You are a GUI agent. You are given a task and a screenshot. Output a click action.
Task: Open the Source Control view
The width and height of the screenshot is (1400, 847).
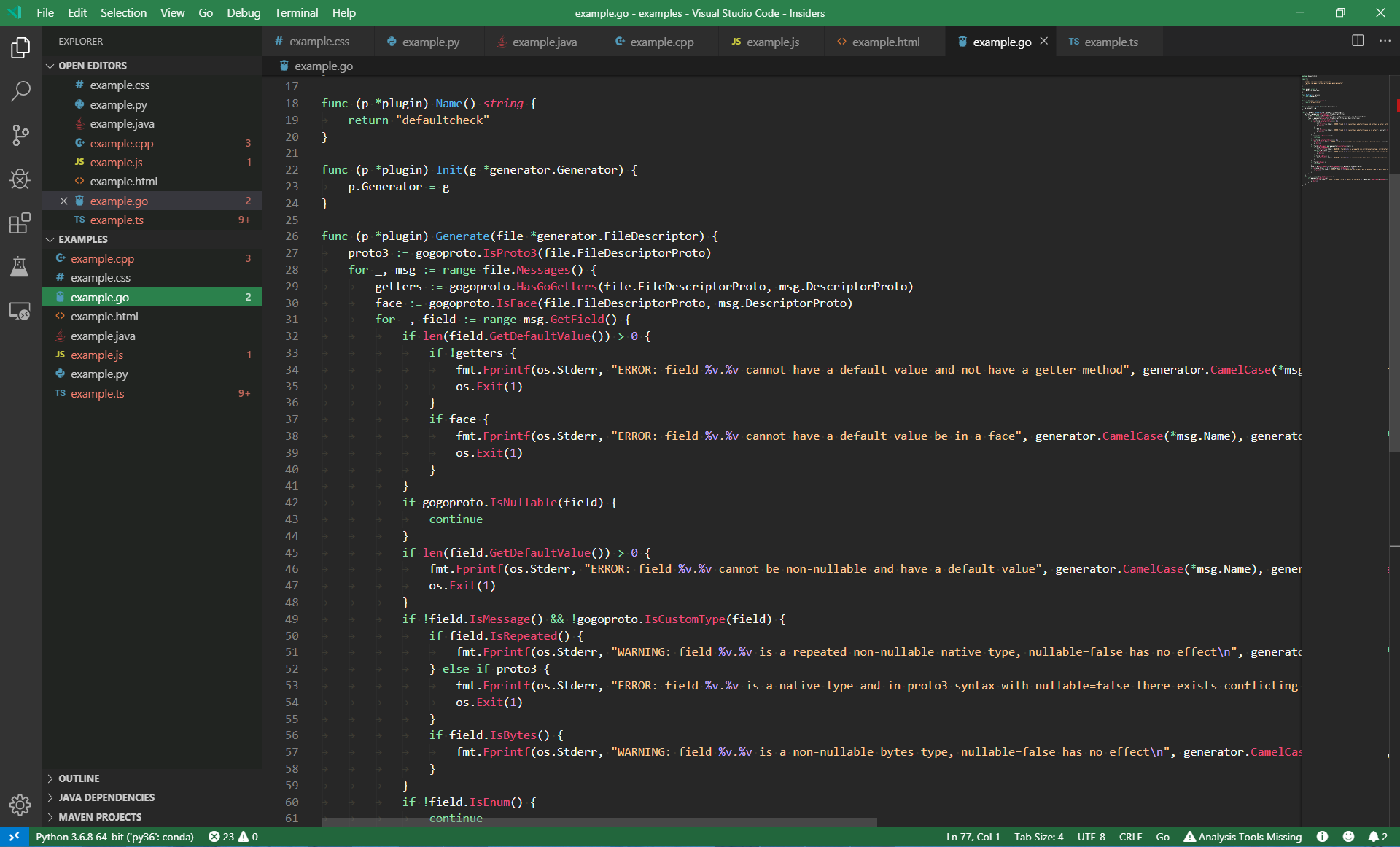pos(20,135)
